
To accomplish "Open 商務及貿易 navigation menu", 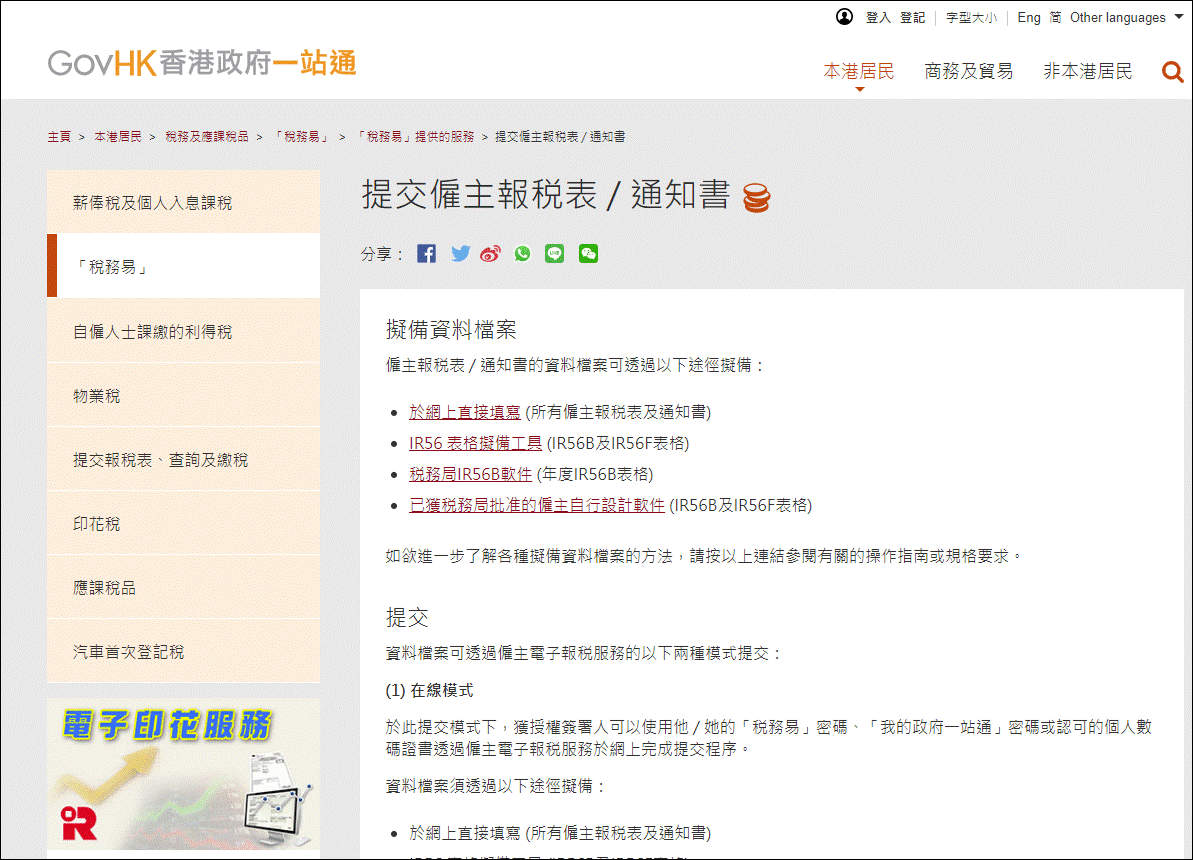I will coord(968,71).
